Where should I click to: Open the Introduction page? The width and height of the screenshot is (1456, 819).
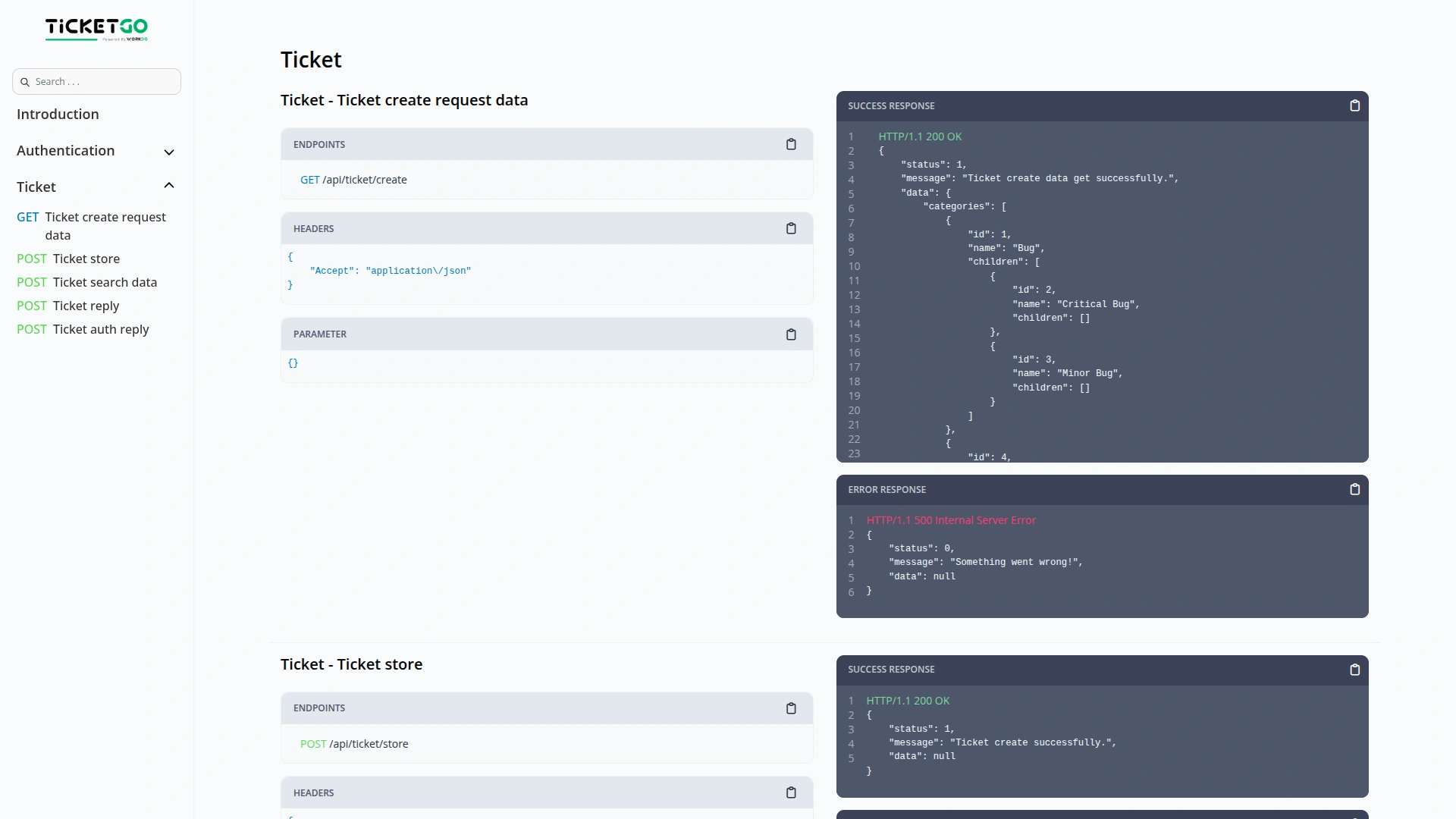click(57, 114)
